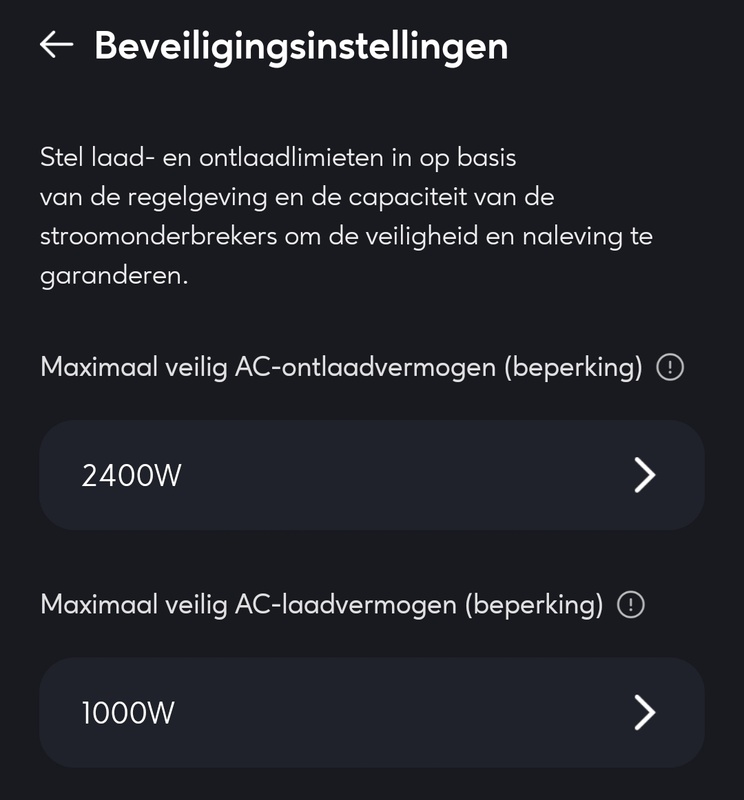Click the chevron on the 2400W row
Image resolution: width=744 pixels, height=800 pixels.
coord(645,476)
